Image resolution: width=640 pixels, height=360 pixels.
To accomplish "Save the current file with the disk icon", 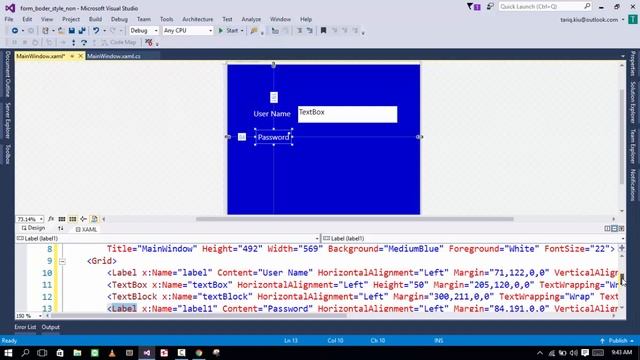I will [x=71, y=31].
